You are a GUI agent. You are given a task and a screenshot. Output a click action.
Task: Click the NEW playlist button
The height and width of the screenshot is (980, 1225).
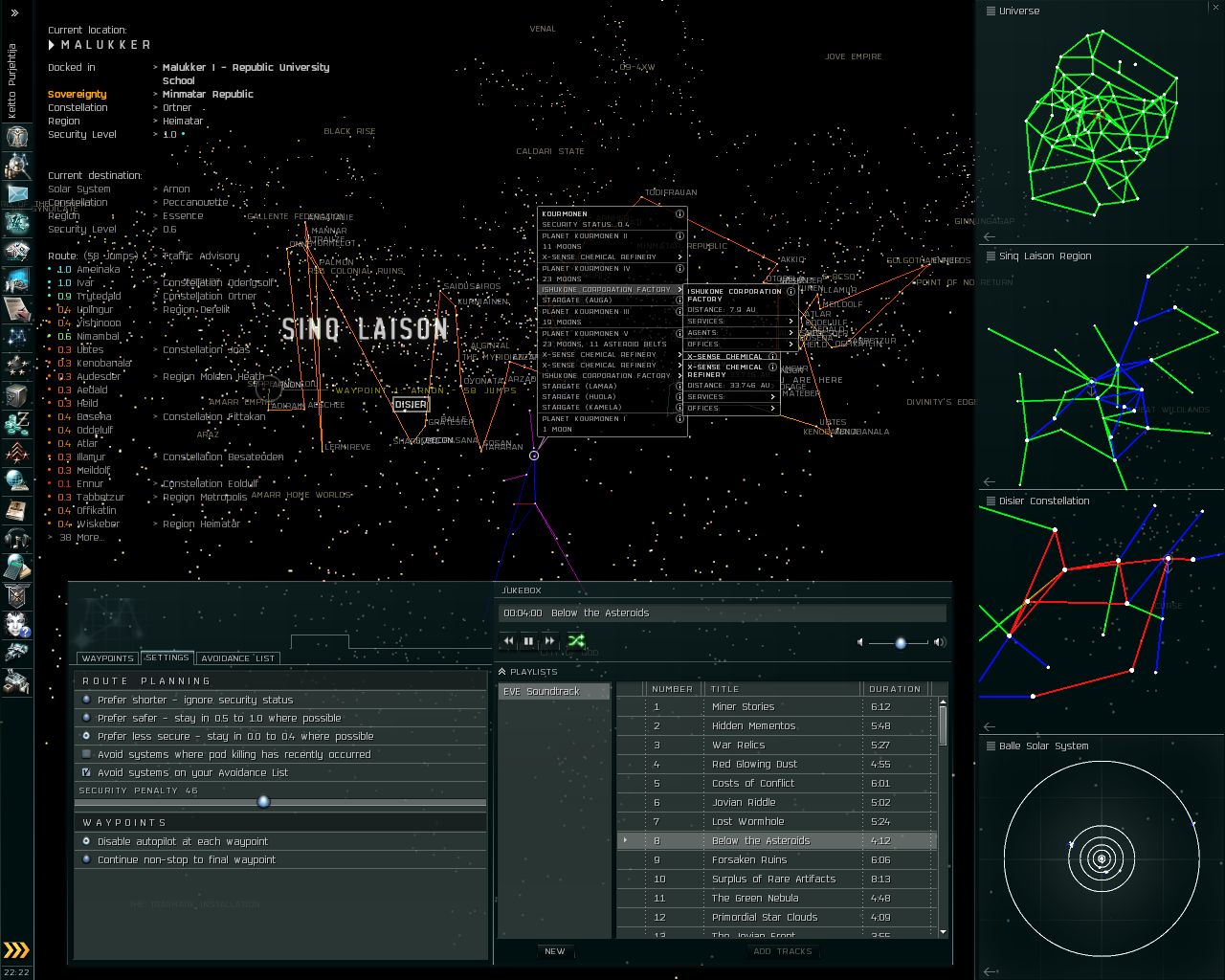tap(555, 951)
